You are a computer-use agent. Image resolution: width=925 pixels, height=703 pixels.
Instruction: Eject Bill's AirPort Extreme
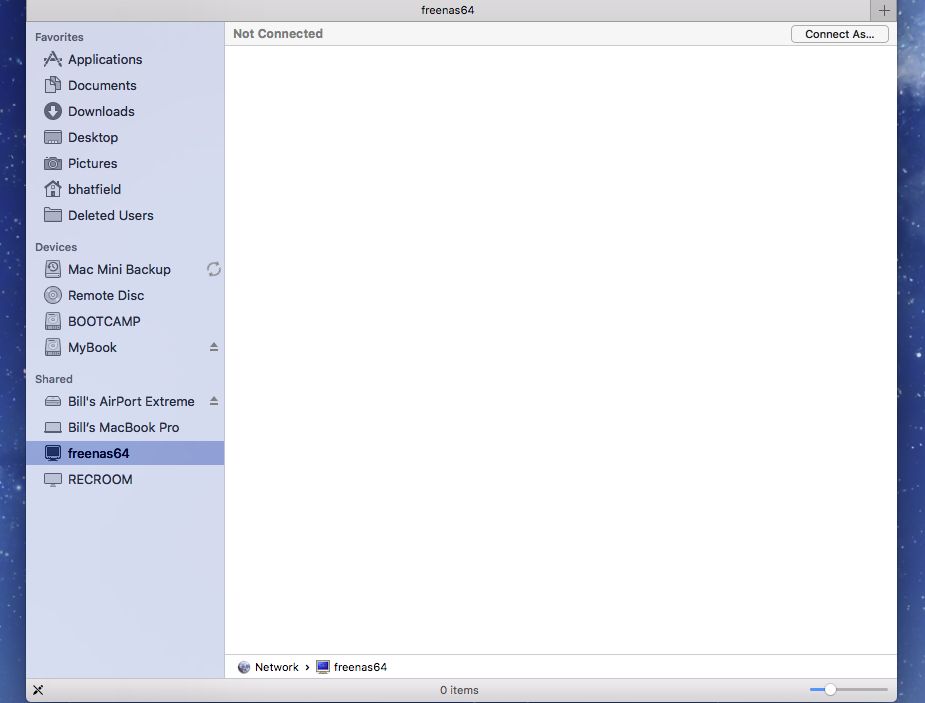214,401
